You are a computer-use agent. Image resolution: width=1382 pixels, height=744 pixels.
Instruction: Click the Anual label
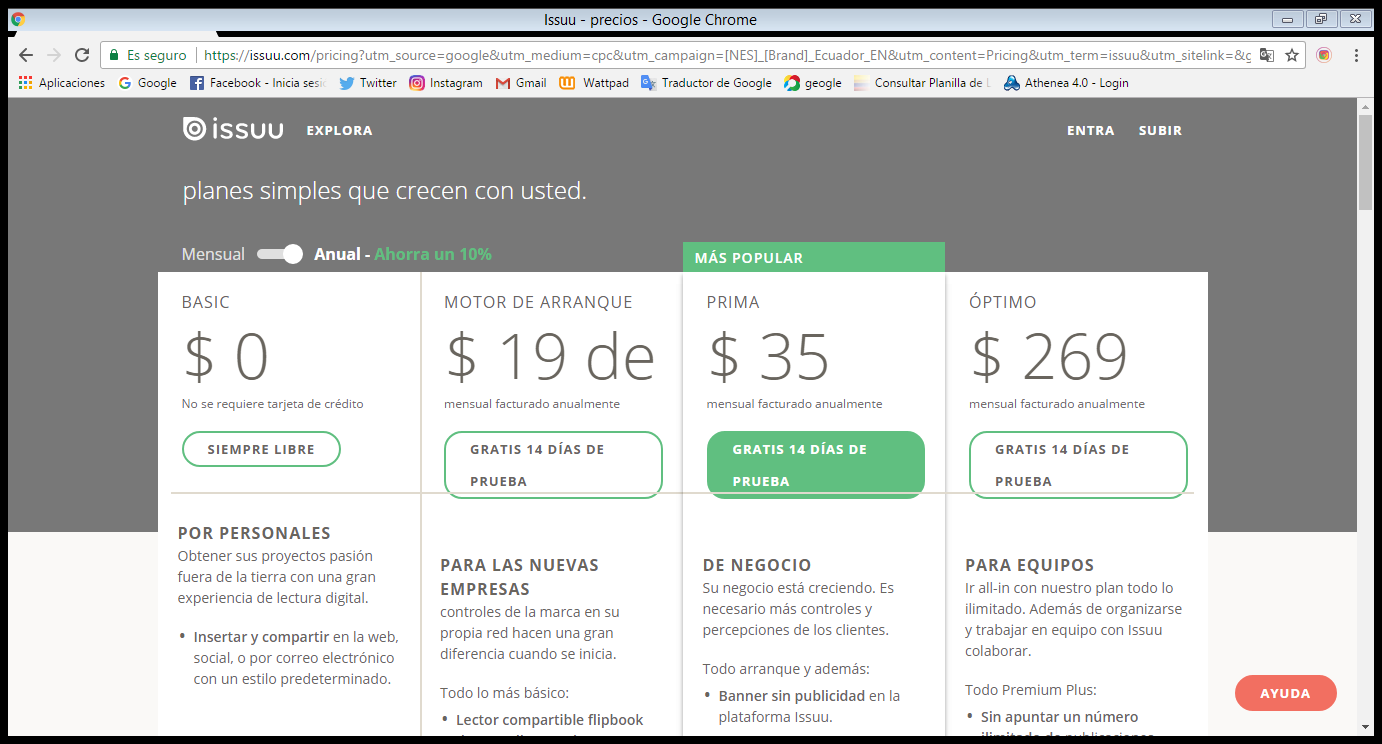pos(337,254)
